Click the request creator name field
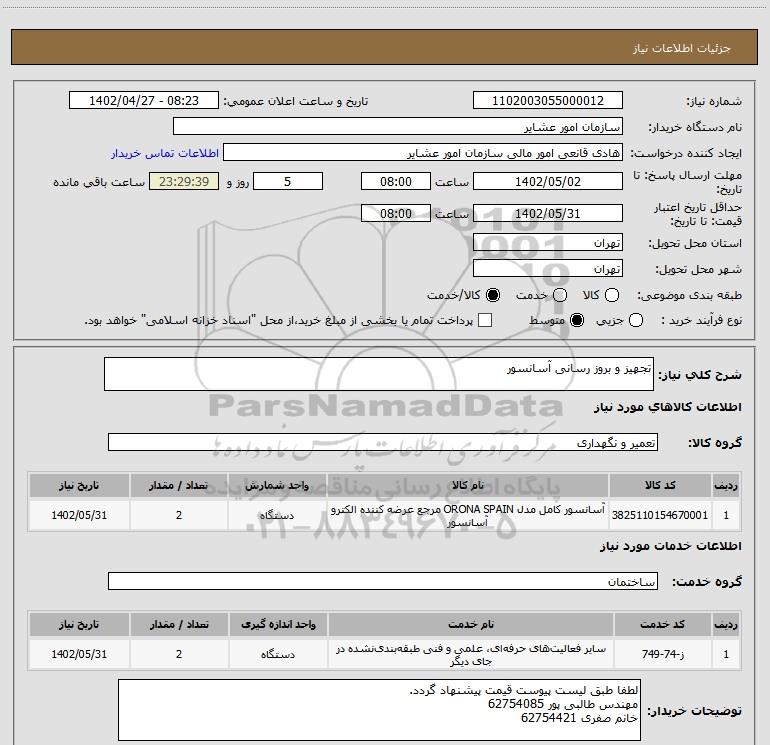The height and width of the screenshot is (745, 770). (x=423, y=153)
